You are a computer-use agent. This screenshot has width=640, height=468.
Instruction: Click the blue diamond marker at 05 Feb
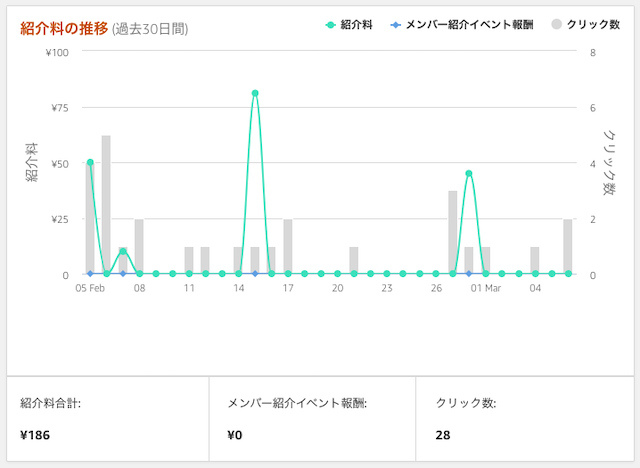click(90, 274)
